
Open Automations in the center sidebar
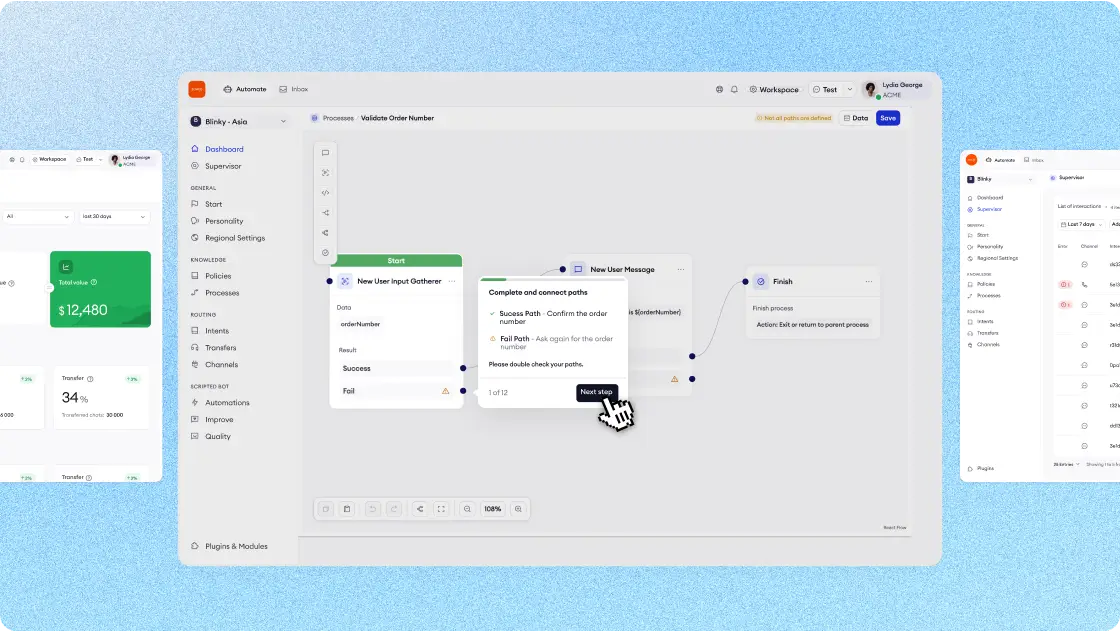tap(220, 403)
